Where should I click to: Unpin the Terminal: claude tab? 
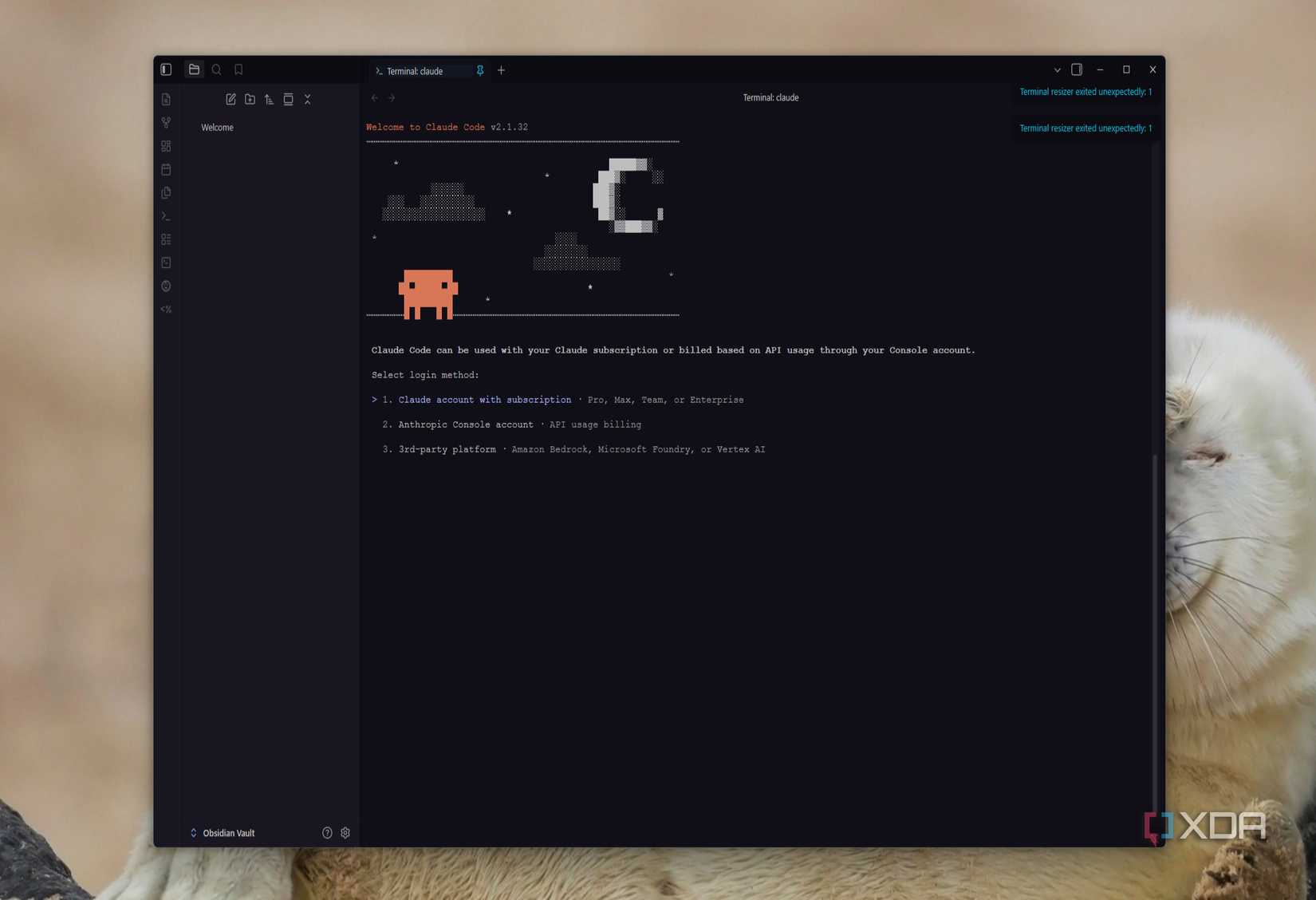(480, 70)
